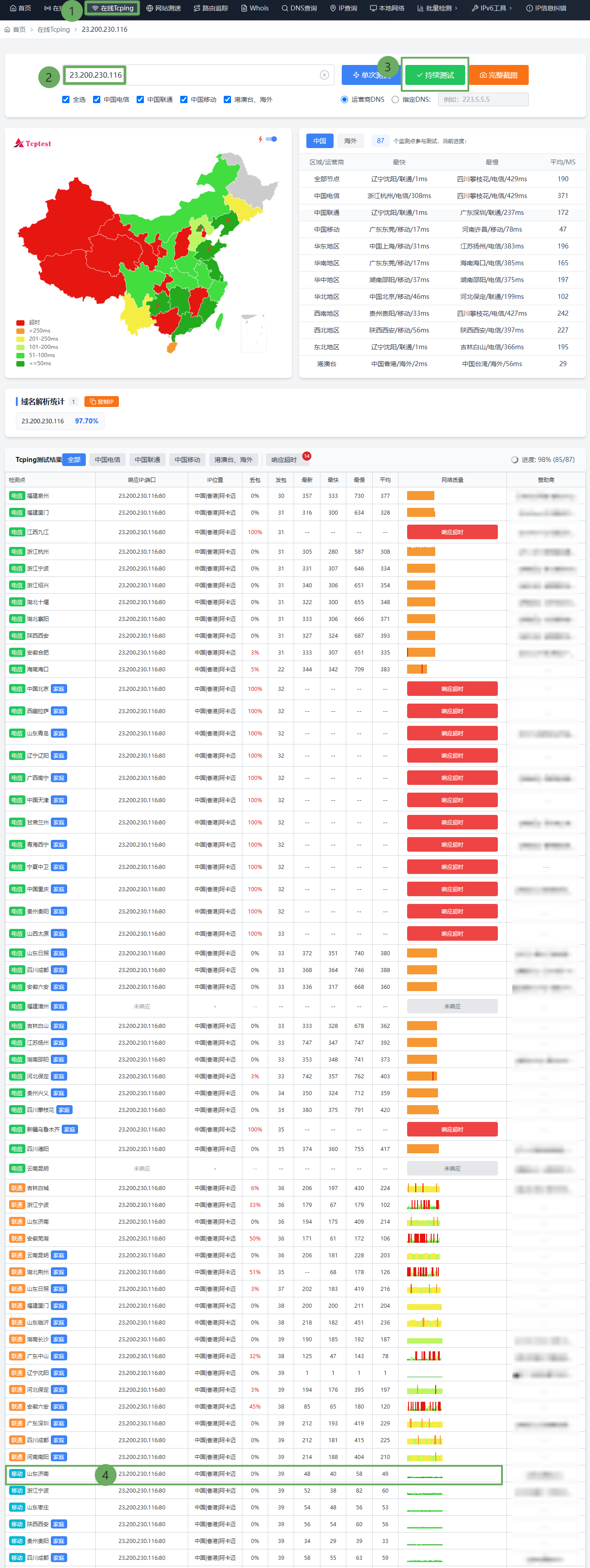Toggle the 全选 checkbox

tap(66, 100)
